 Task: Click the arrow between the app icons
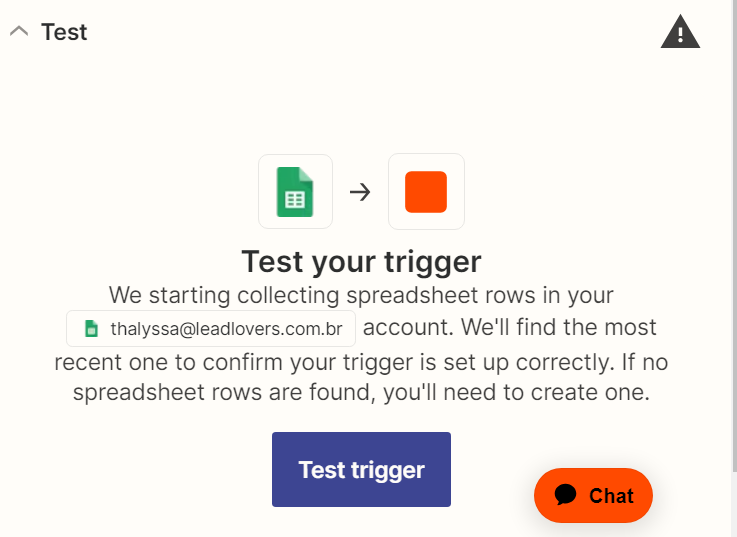point(360,191)
